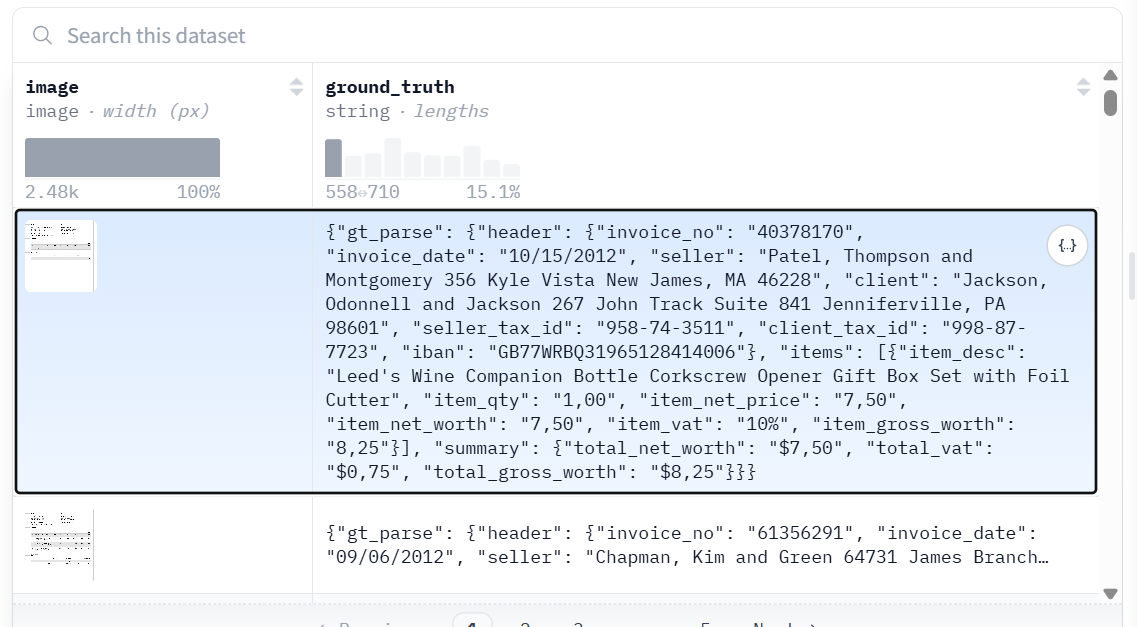
Task: Open the JSON expand button in first row
Action: click(x=1068, y=245)
